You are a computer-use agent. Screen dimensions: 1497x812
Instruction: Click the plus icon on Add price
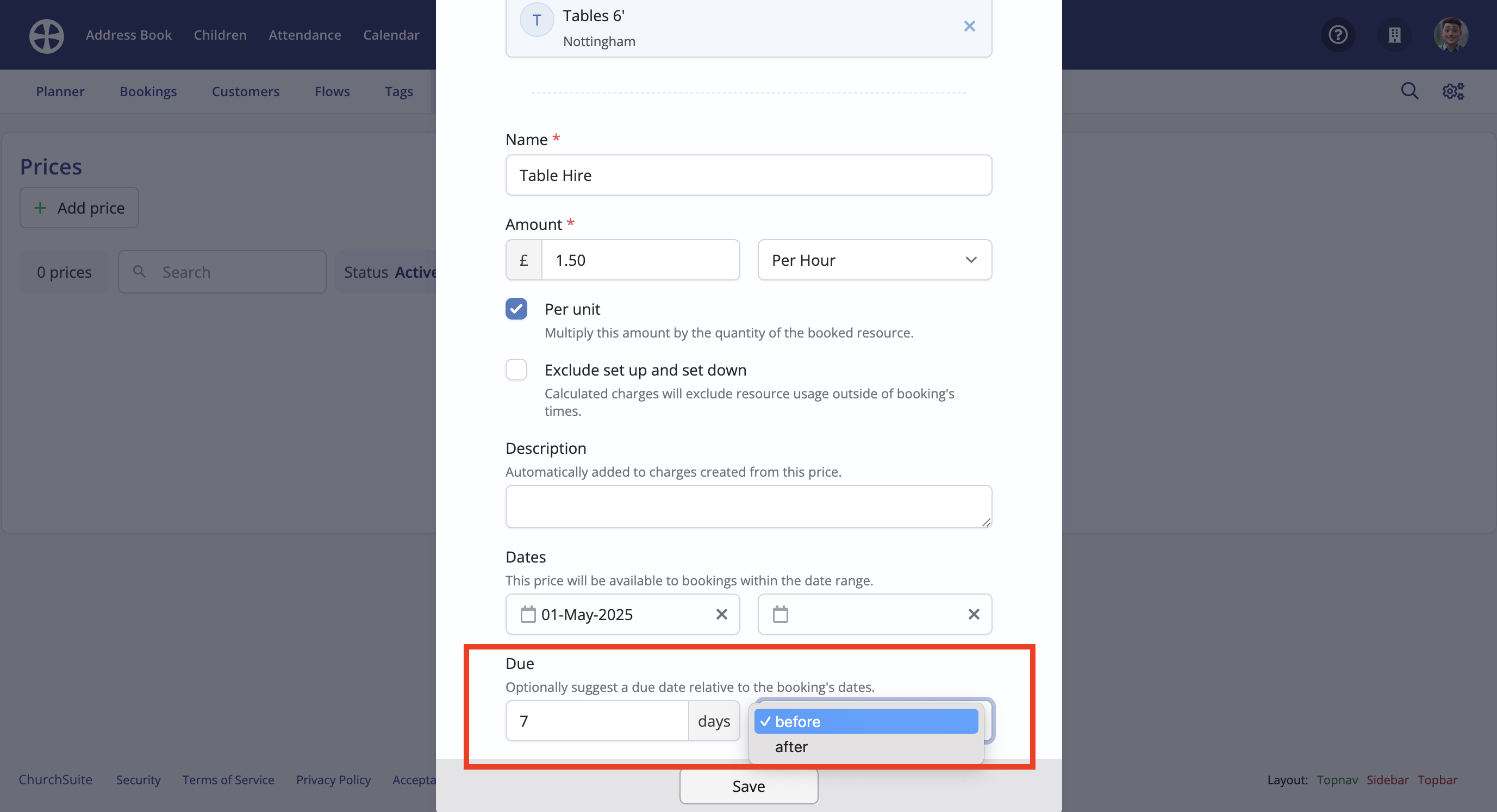(x=40, y=208)
